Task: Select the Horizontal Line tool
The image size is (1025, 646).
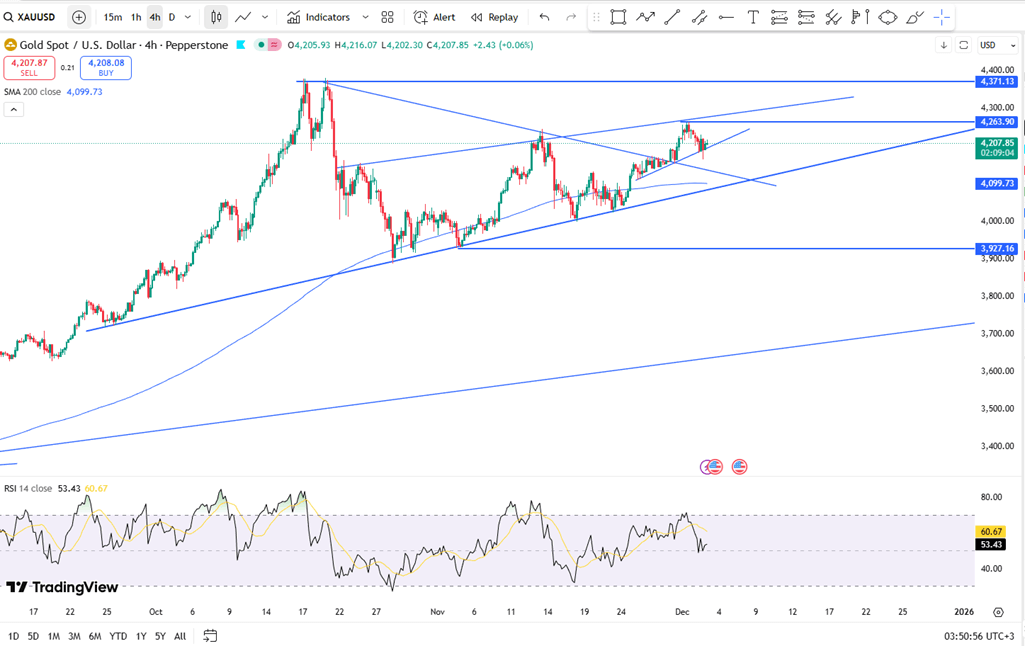Action: [x=726, y=17]
